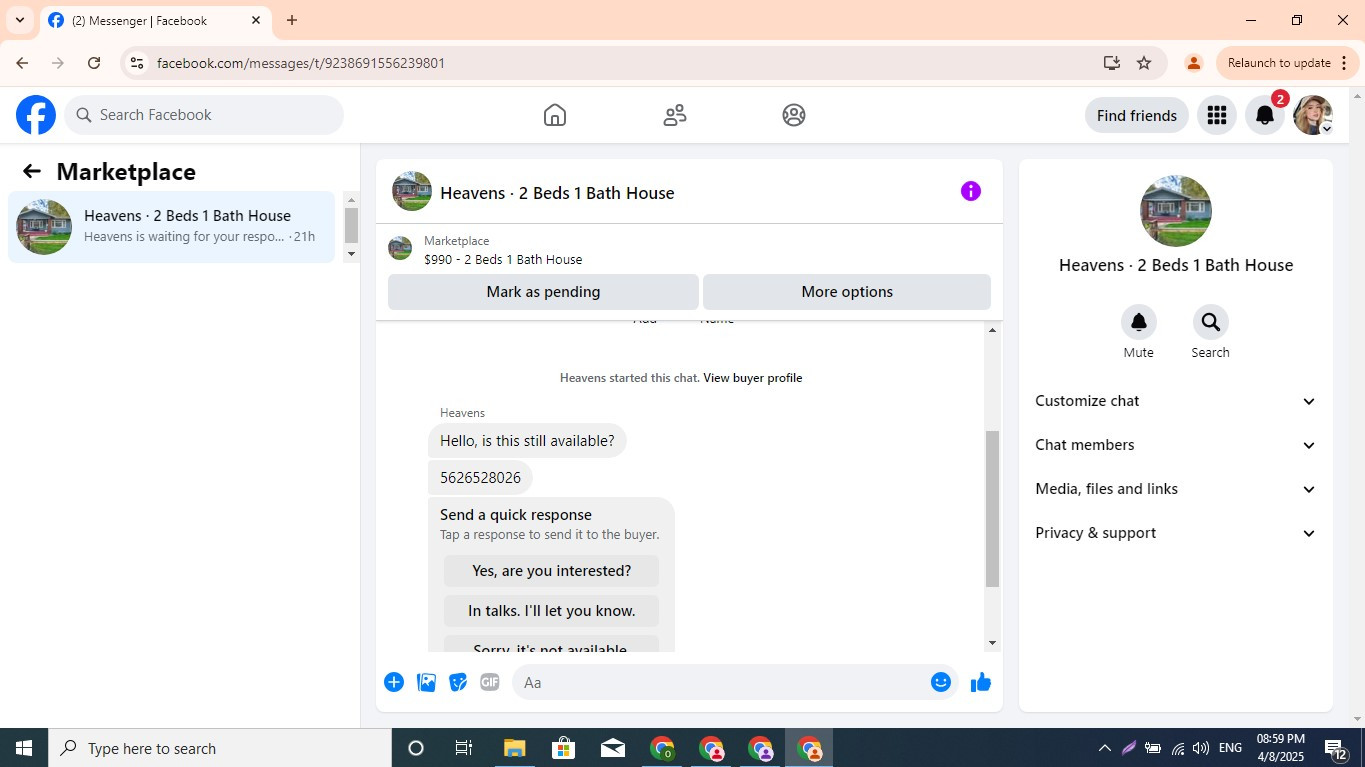The width and height of the screenshot is (1365, 767).
Task: Open Groups icon in top navigation
Action: pyautogui.click(x=794, y=115)
